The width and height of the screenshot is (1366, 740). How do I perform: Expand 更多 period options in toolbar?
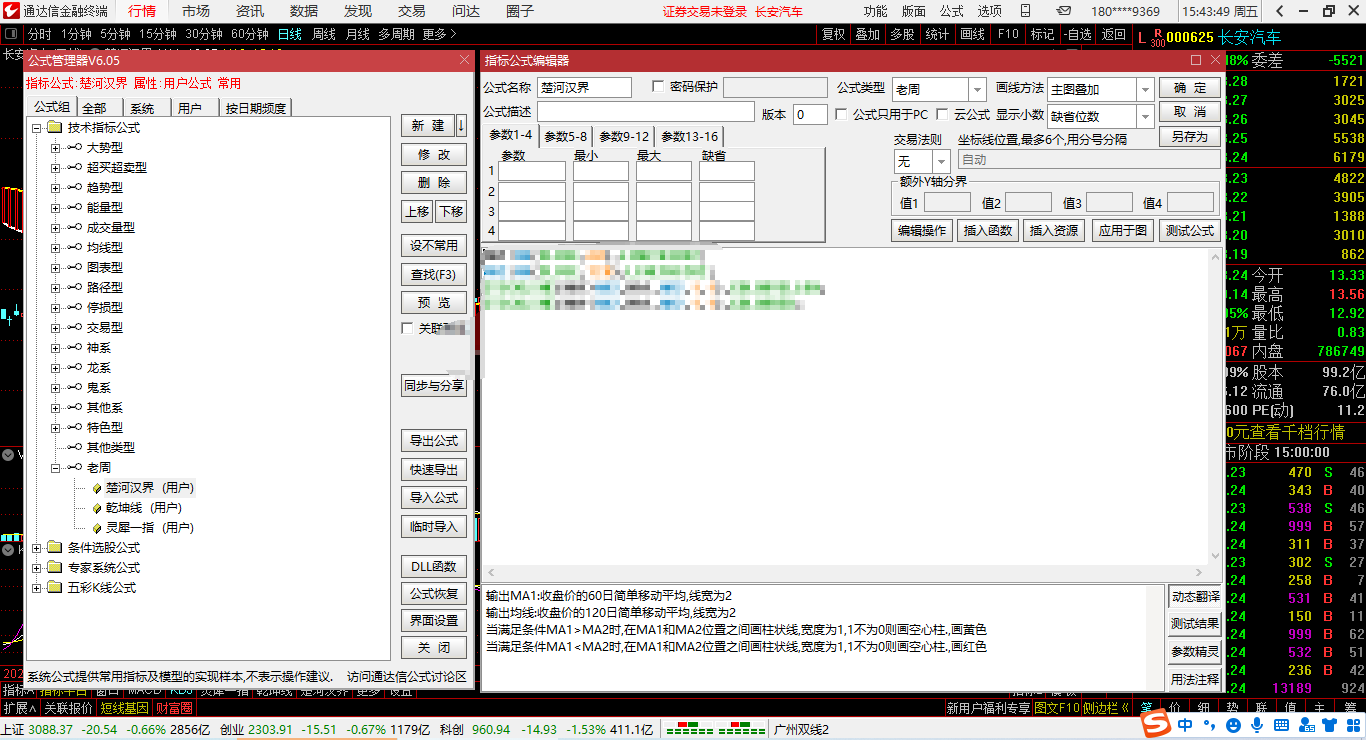(x=439, y=34)
